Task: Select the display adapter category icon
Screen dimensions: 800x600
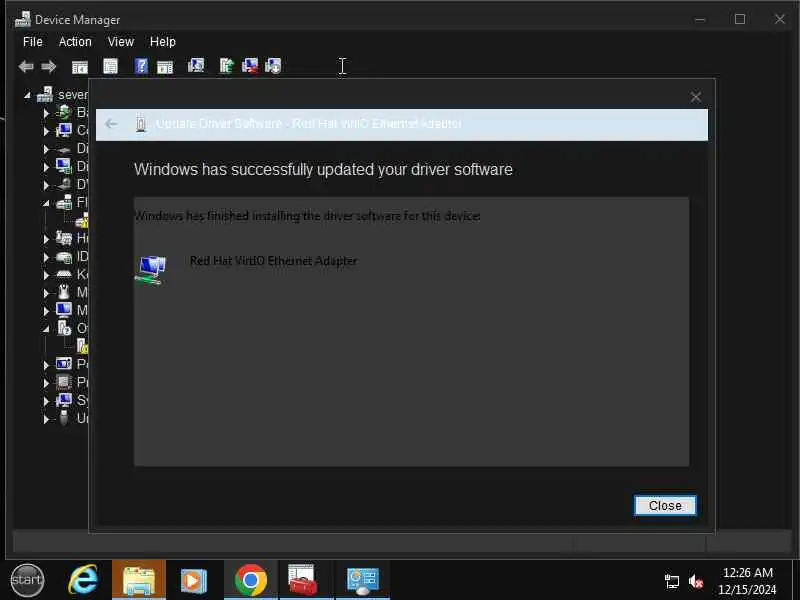Action: pos(64,166)
